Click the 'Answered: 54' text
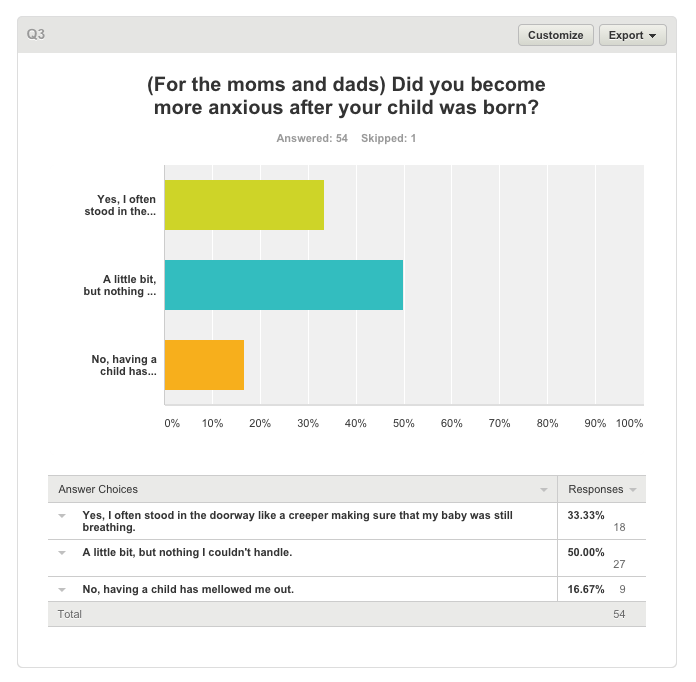696x682 pixels. pyautogui.click(x=312, y=138)
